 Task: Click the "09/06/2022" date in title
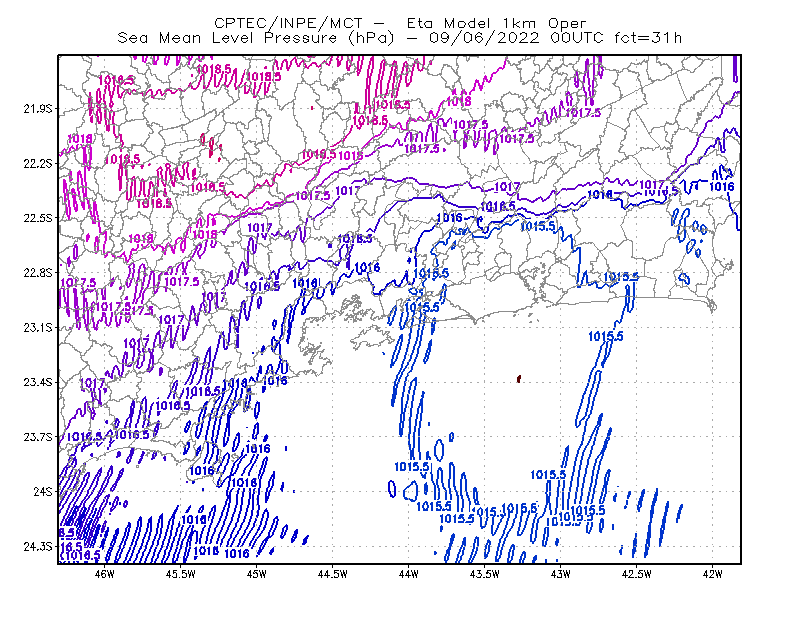click(x=484, y=38)
